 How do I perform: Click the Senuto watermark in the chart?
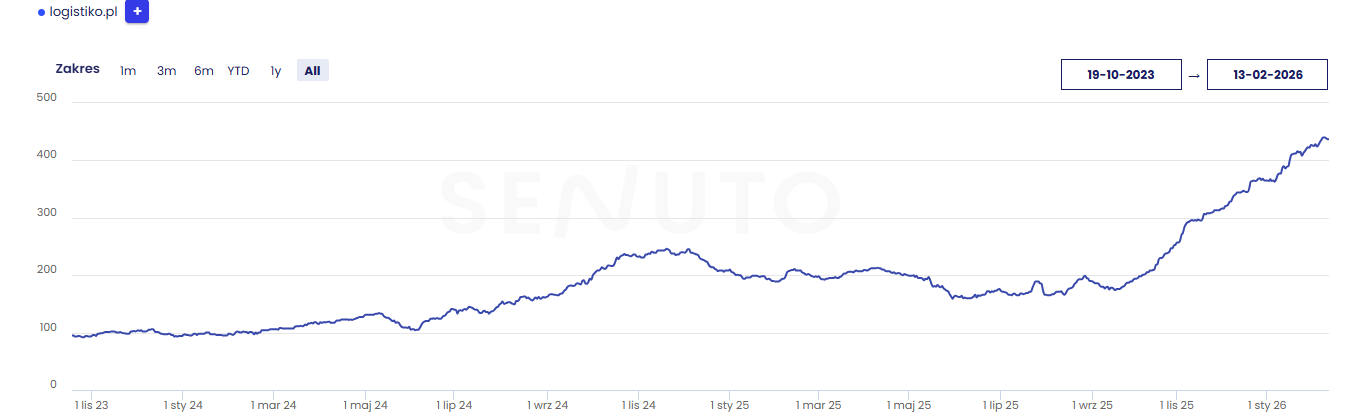tap(640, 200)
